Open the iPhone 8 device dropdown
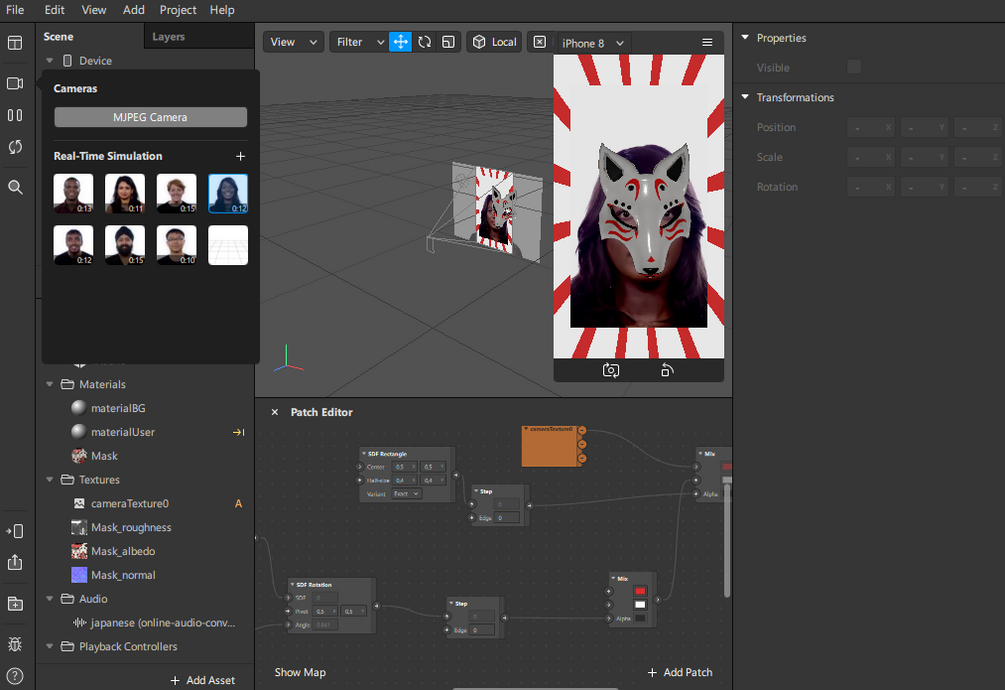Viewport: 1005px width, 690px height. click(x=593, y=43)
